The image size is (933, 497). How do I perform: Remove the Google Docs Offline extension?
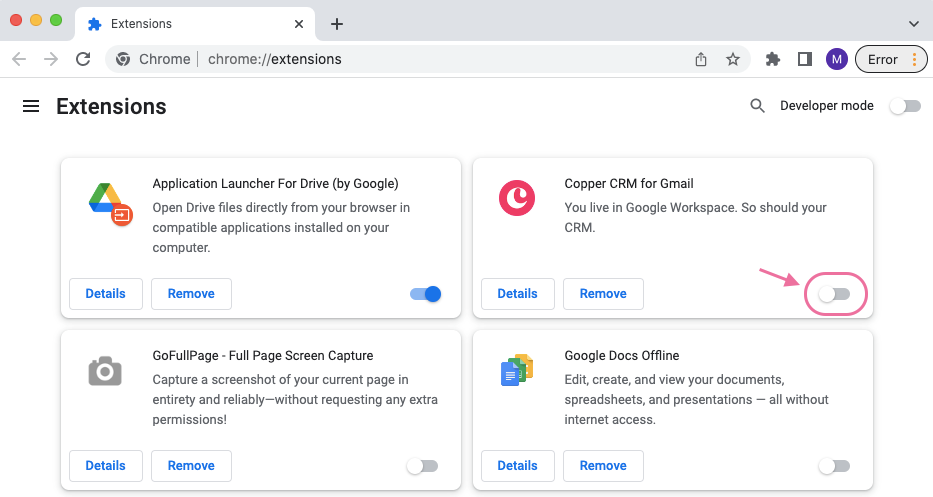(x=603, y=465)
